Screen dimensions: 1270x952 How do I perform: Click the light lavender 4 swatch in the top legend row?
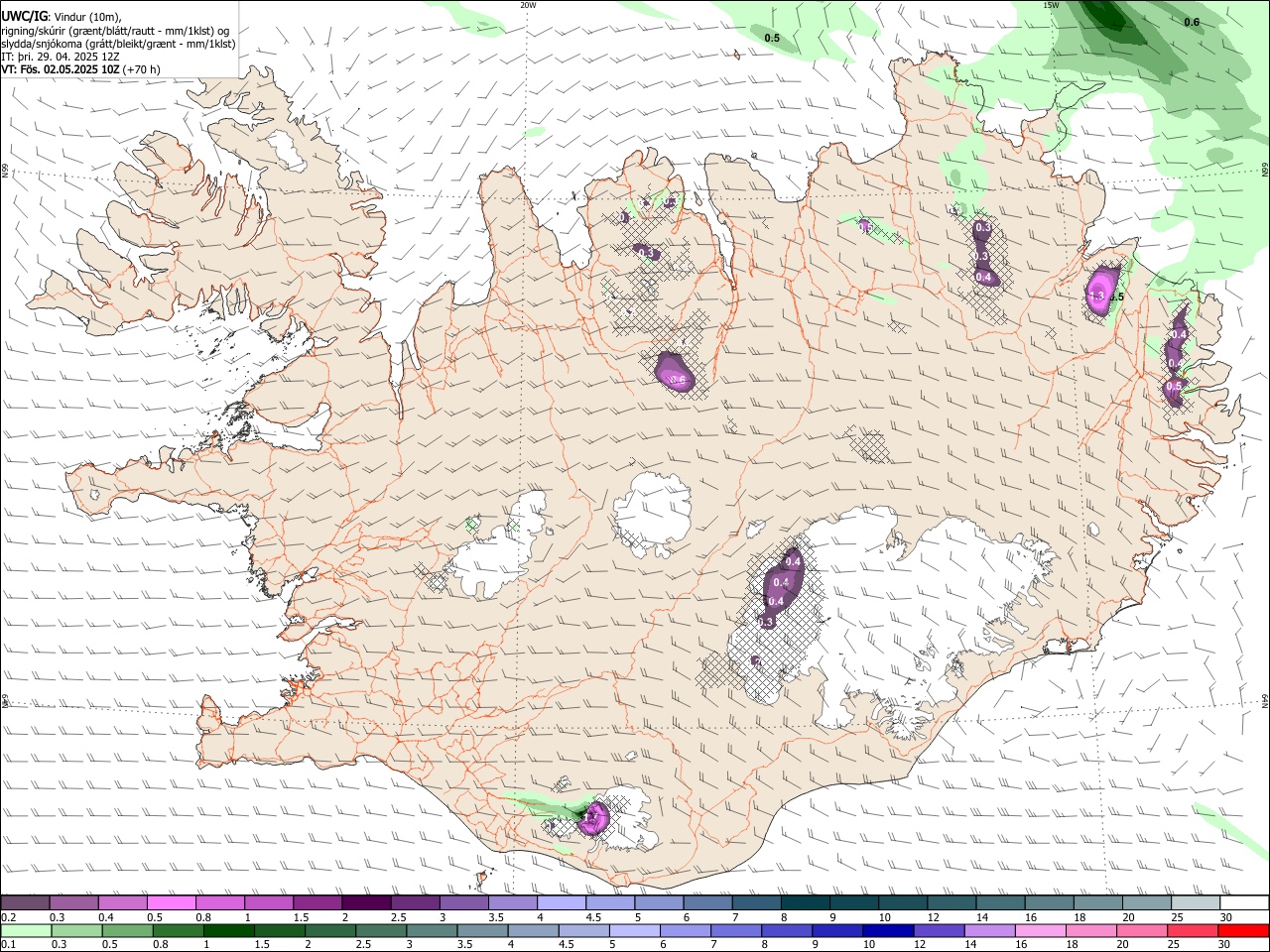click(561, 903)
